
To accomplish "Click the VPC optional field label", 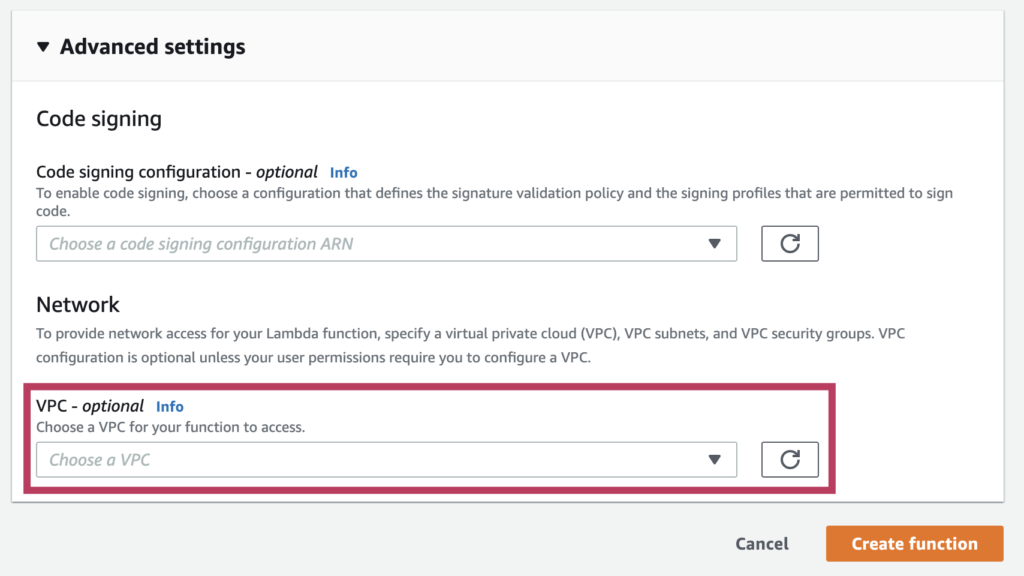I will [89, 406].
